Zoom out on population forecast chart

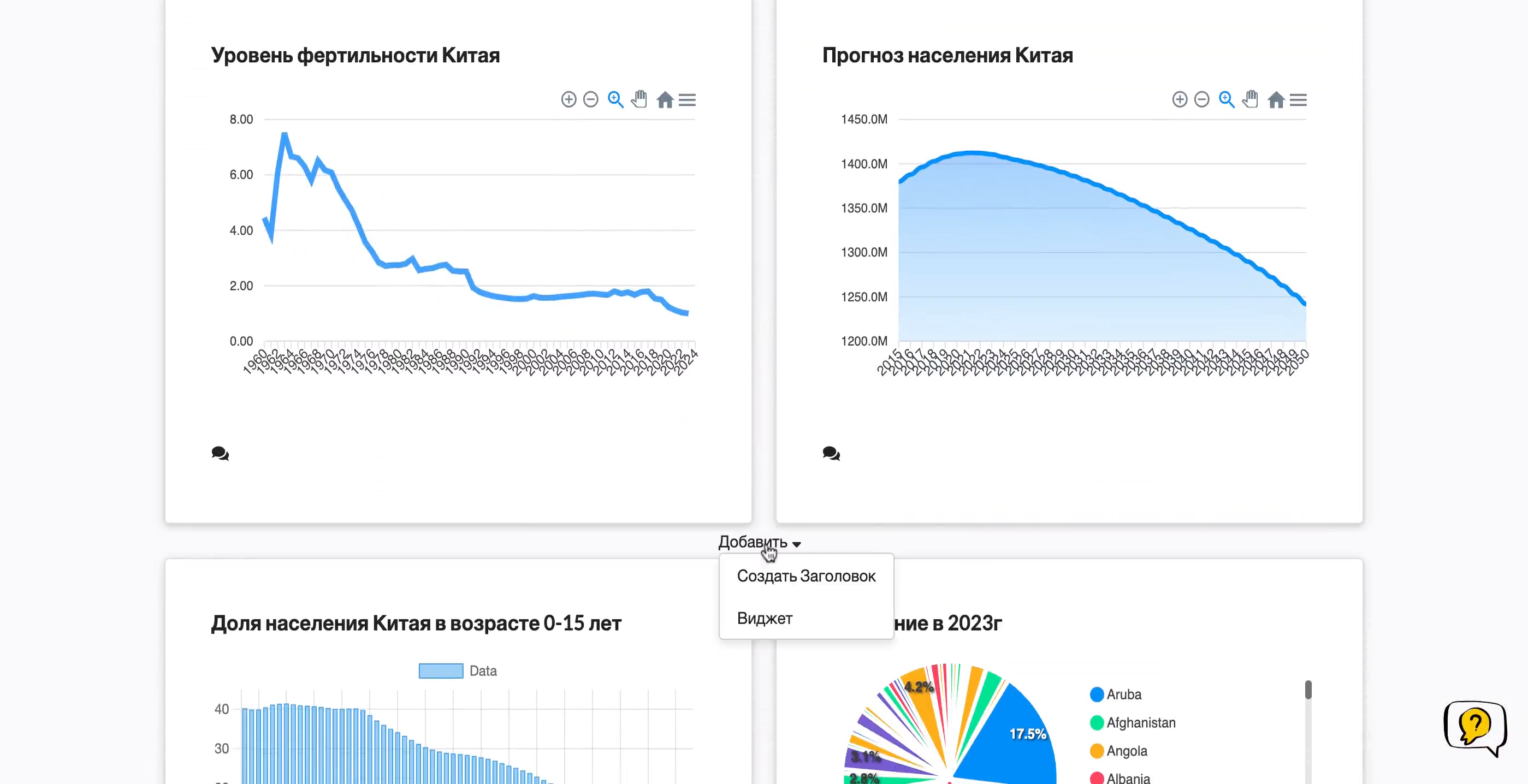coord(1201,99)
